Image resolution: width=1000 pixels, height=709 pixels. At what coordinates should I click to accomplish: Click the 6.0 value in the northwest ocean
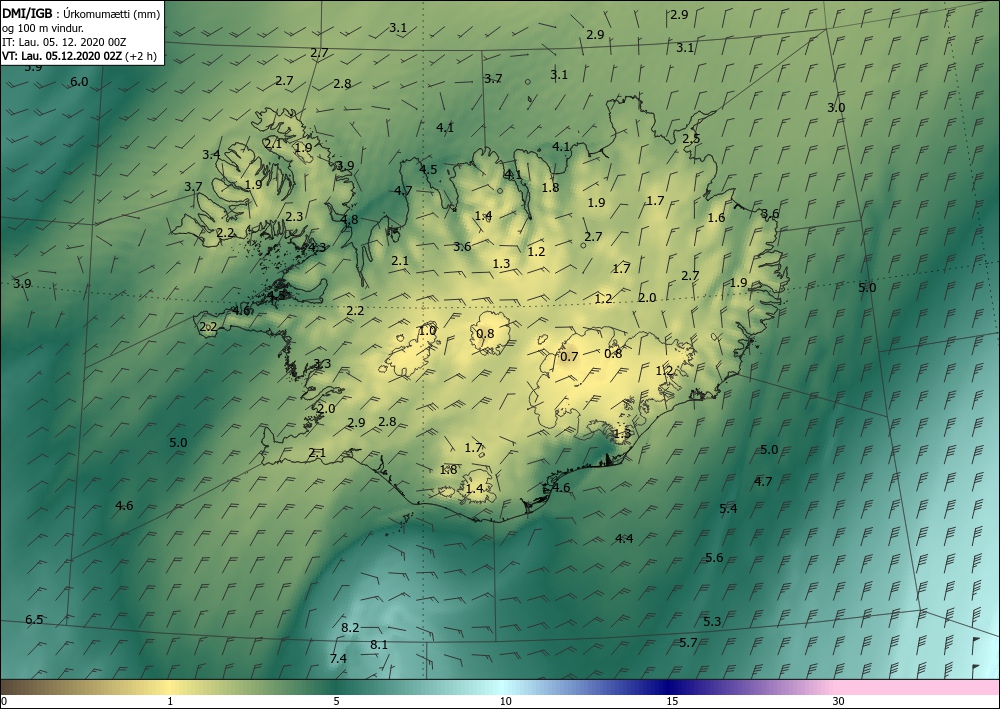coord(79,82)
